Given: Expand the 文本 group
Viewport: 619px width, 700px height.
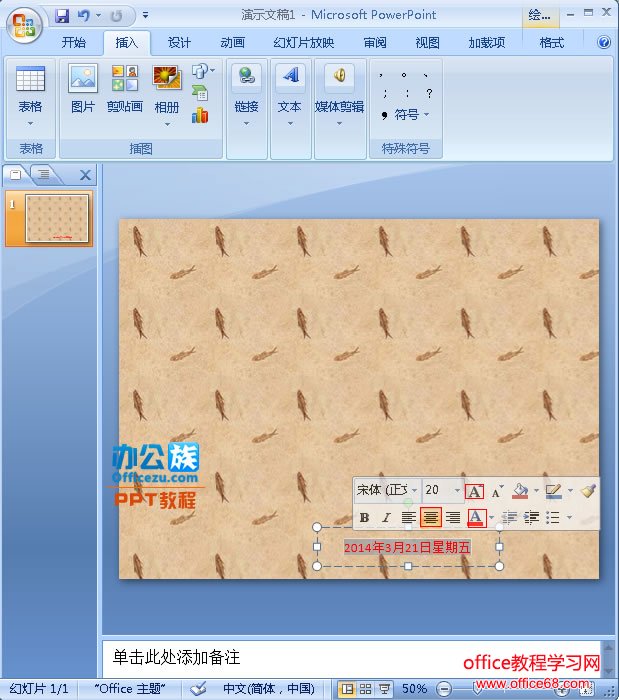Looking at the screenshot, I should (290, 96).
